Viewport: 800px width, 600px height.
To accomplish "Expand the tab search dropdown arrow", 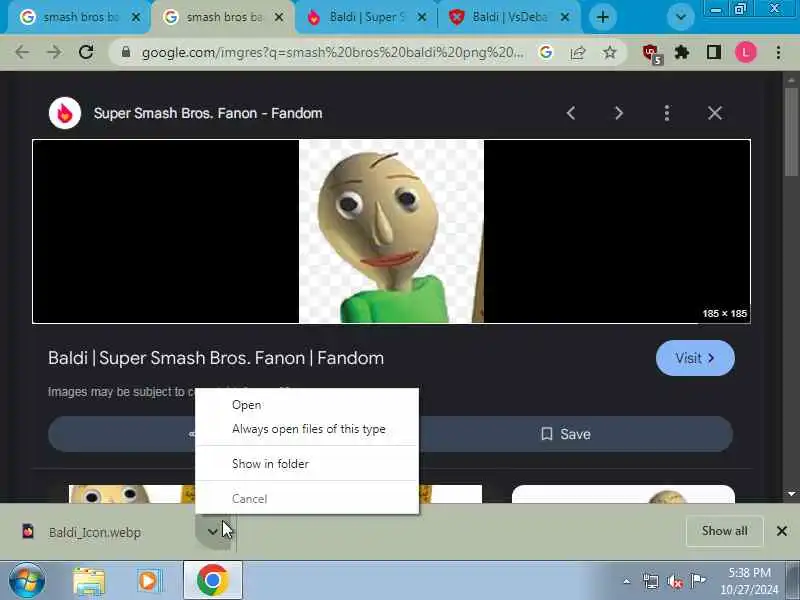I will click(x=681, y=17).
